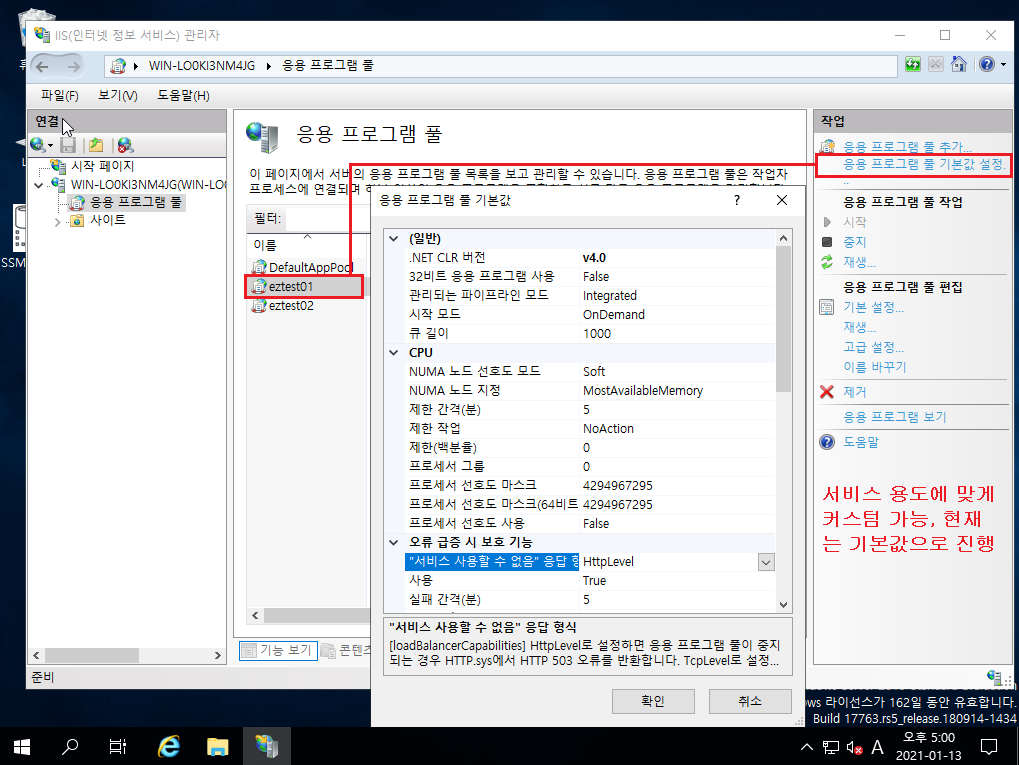Expand the 사이트 tree node
The height and width of the screenshot is (765, 1019).
pyautogui.click(x=58, y=222)
